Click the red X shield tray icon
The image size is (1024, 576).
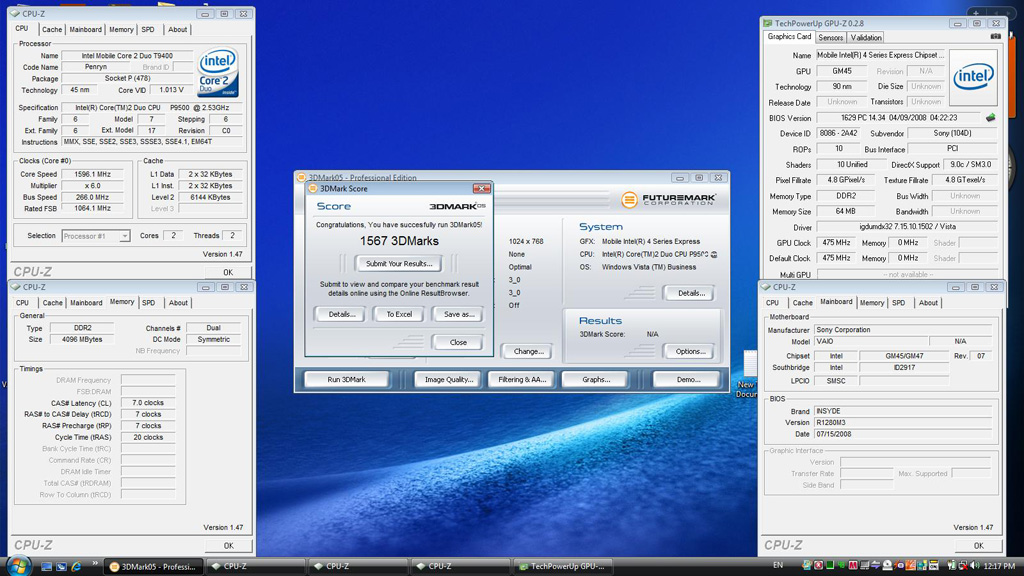[x=818, y=566]
